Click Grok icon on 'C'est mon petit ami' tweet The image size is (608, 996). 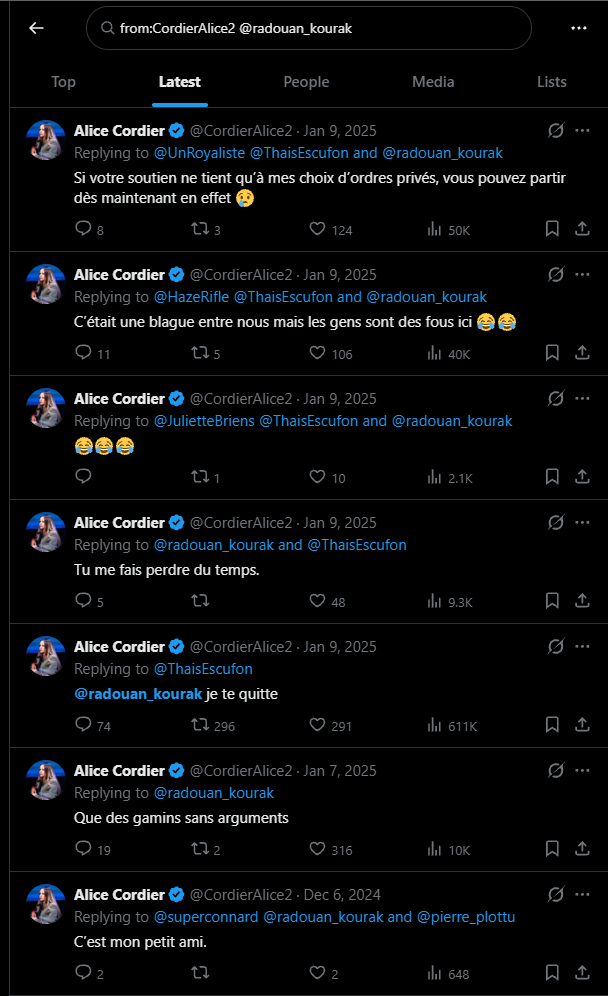[557, 895]
